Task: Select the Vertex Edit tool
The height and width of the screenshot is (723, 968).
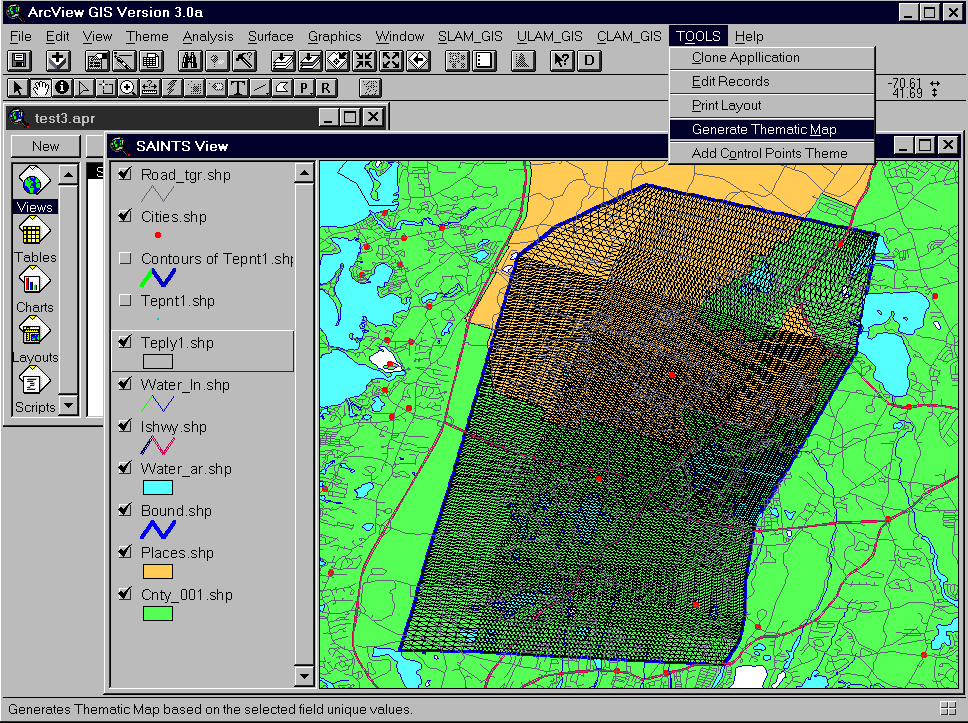Action: pos(84,88)
